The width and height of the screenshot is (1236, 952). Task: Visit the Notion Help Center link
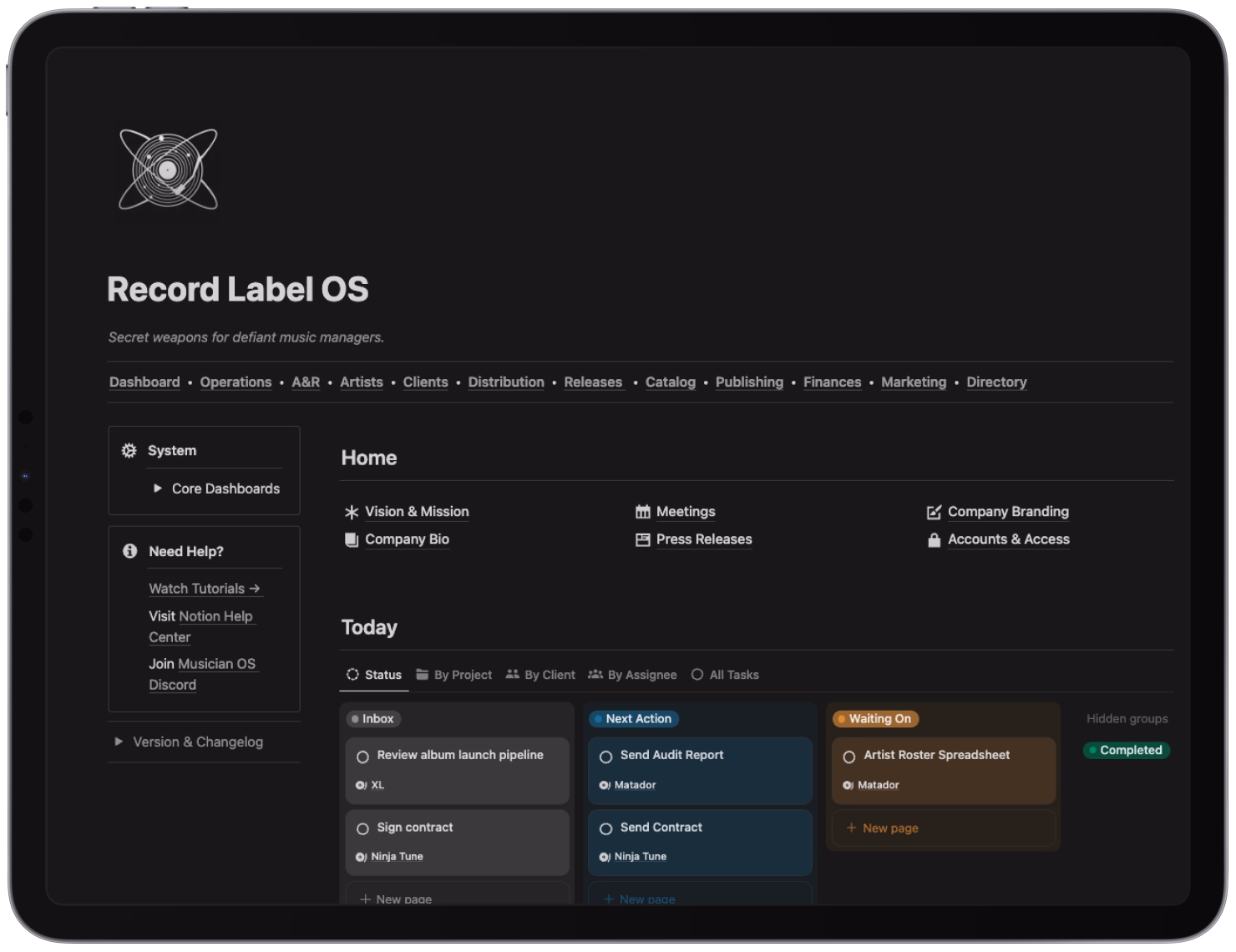coord(200,626)
